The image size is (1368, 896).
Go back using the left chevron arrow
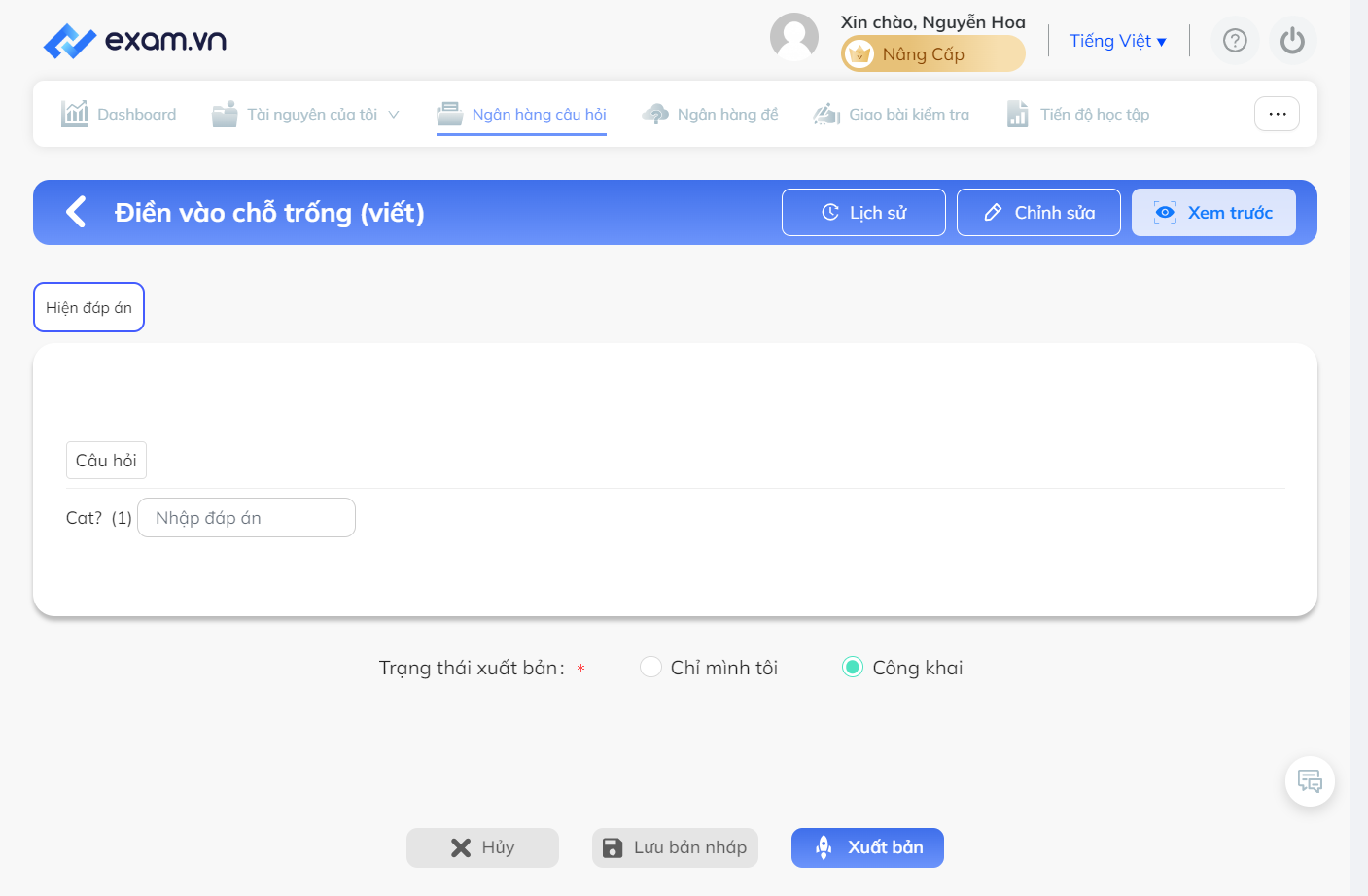76,212
